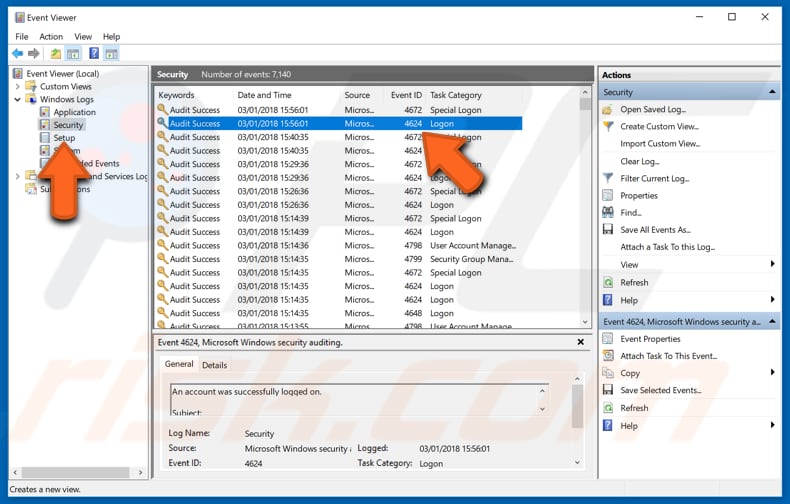Click the Attach Task To This Event icon
Image resolution: width=790 pixels, height=504 pixels.
click(608, 356)
